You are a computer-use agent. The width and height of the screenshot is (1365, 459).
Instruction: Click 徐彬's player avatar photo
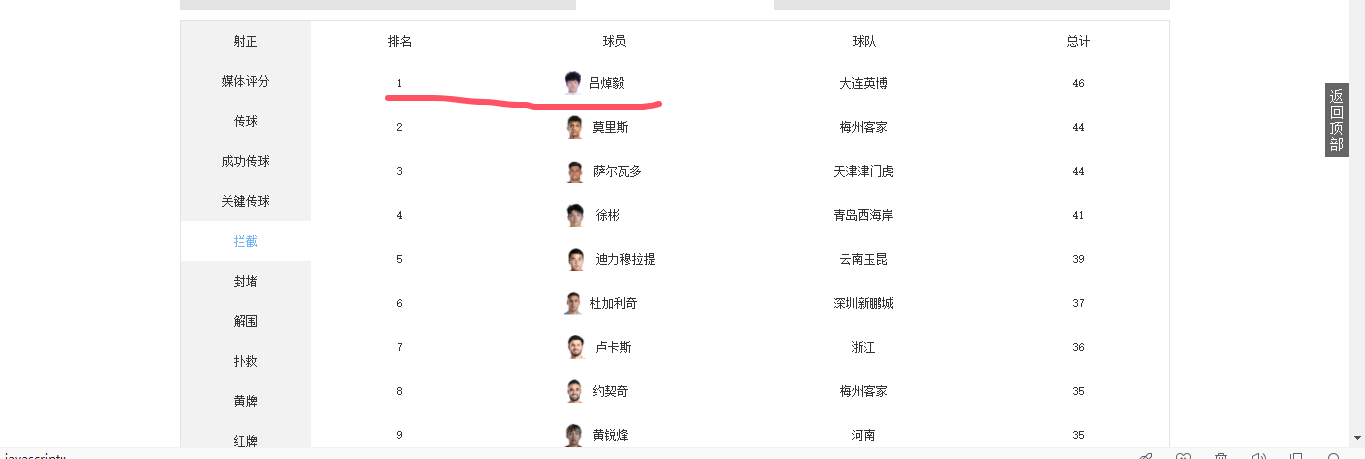574,215
